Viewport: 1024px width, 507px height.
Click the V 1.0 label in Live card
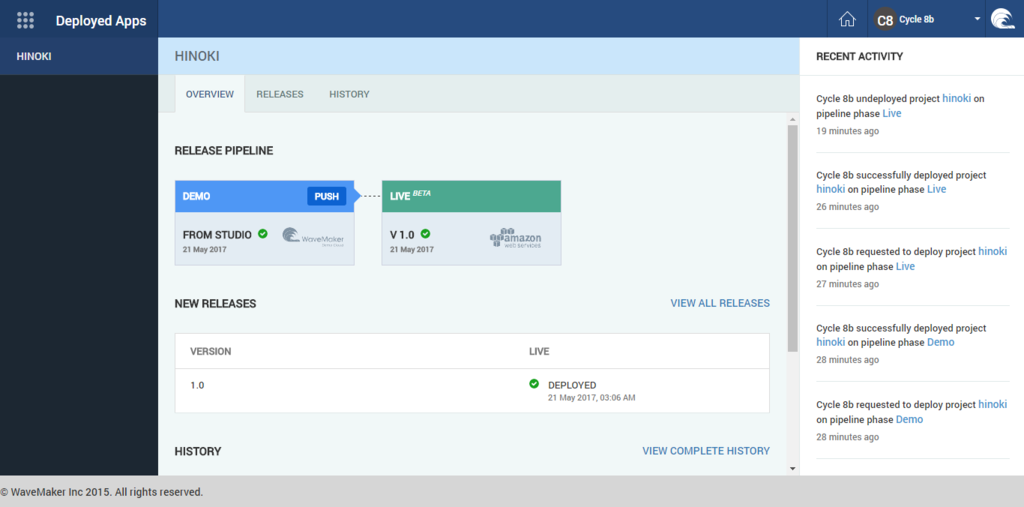pyautogui.click(x=403, y=235)
